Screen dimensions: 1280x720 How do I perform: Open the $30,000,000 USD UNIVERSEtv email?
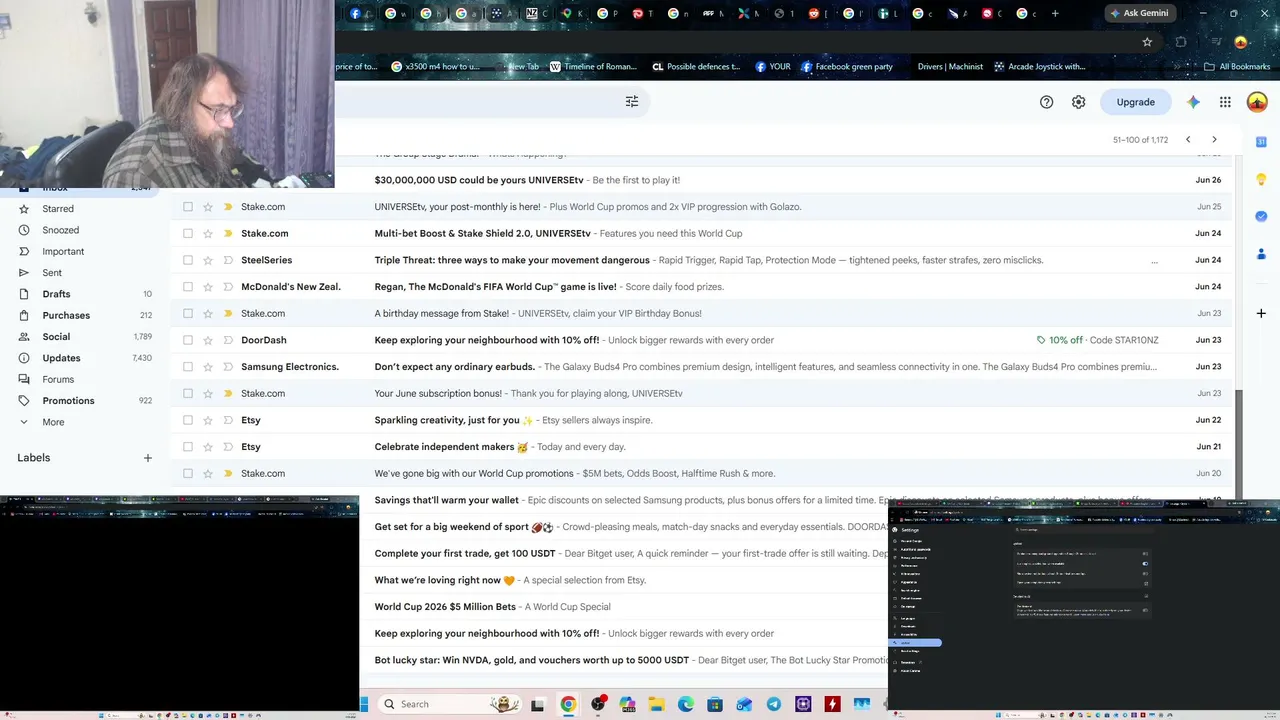(704, 180)
